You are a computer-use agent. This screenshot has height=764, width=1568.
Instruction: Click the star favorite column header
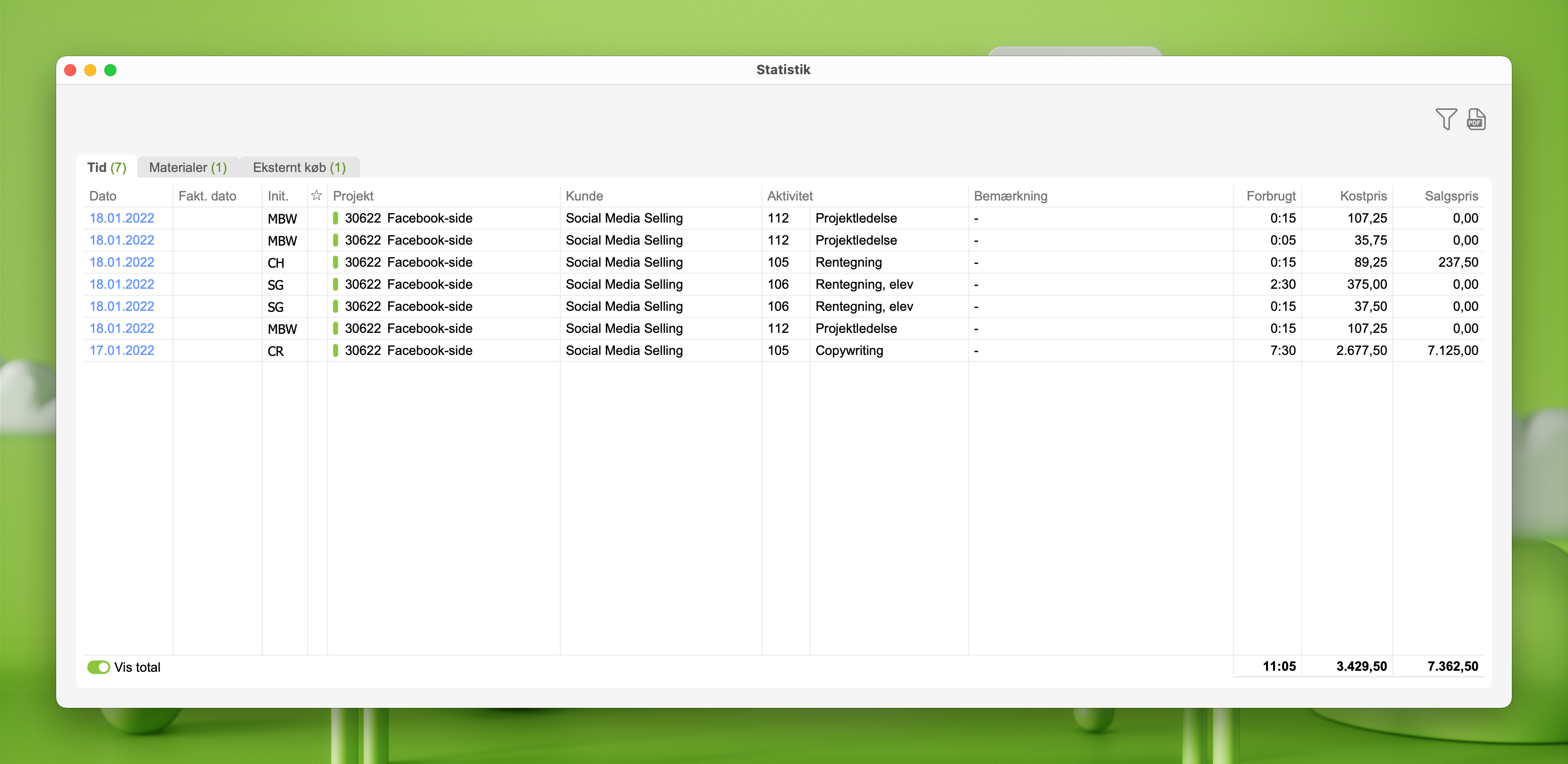pos(317,196)
